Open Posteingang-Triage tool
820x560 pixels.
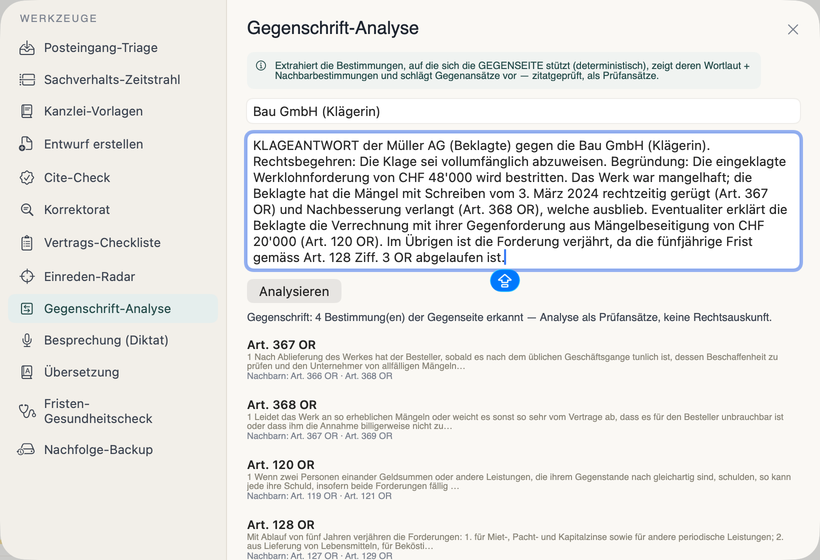[113, 48]
